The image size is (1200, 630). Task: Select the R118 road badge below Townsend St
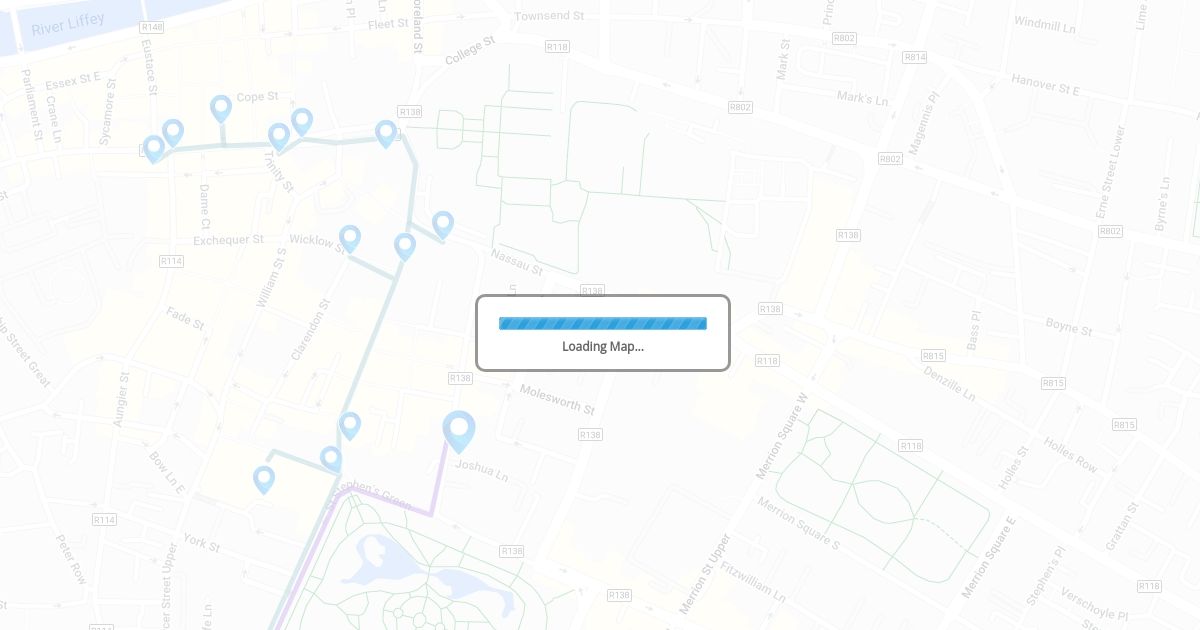pyautogui.click(x=557, y=47)
